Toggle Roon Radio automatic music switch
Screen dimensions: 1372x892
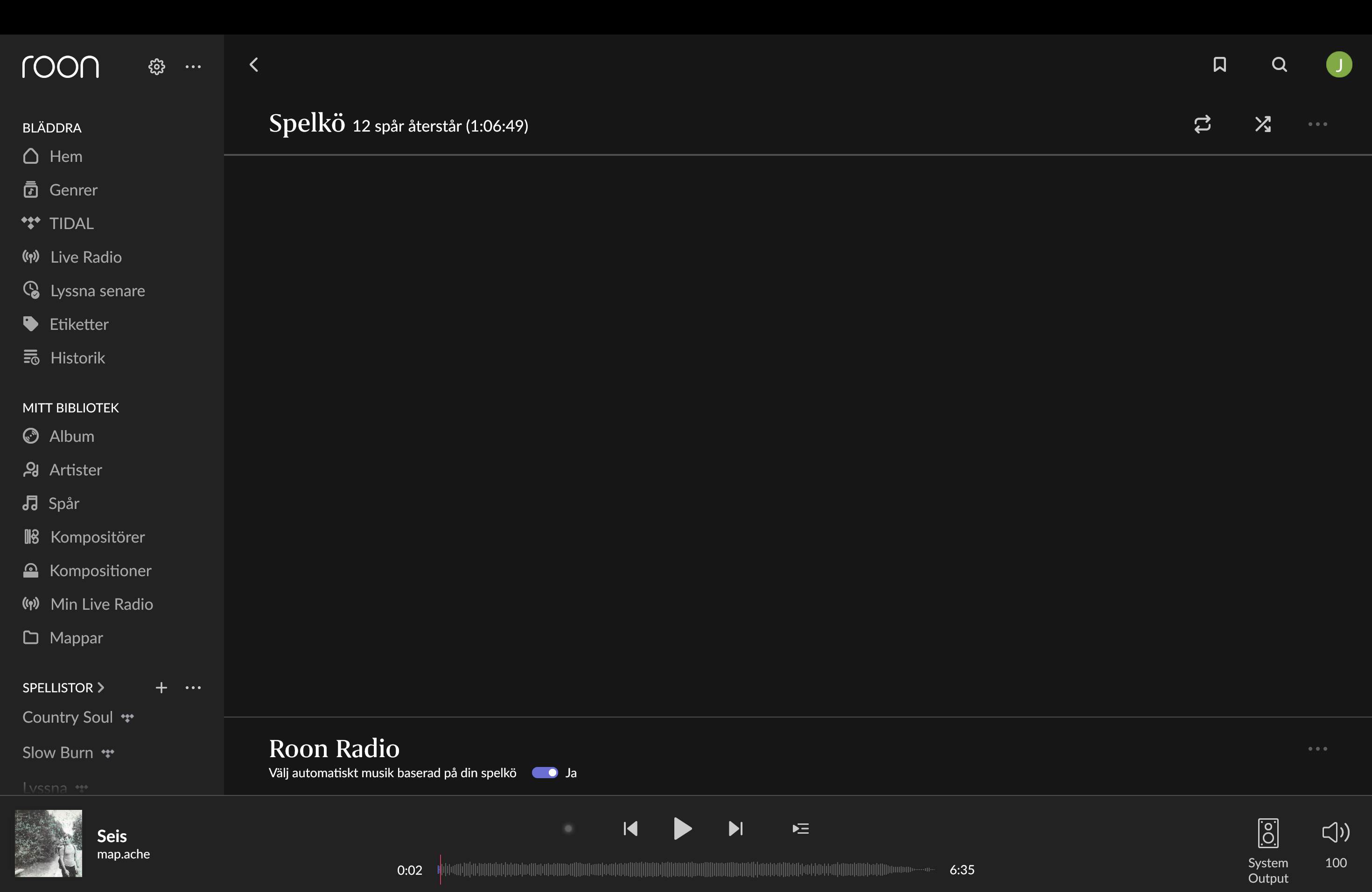544,773
